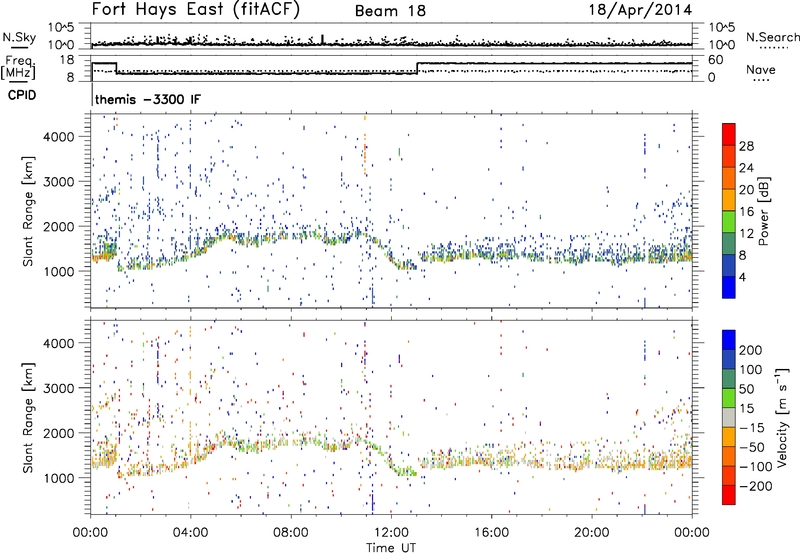Click the '200' velocity colorbar value
This screenshot has height=554, width=800.
751,350
